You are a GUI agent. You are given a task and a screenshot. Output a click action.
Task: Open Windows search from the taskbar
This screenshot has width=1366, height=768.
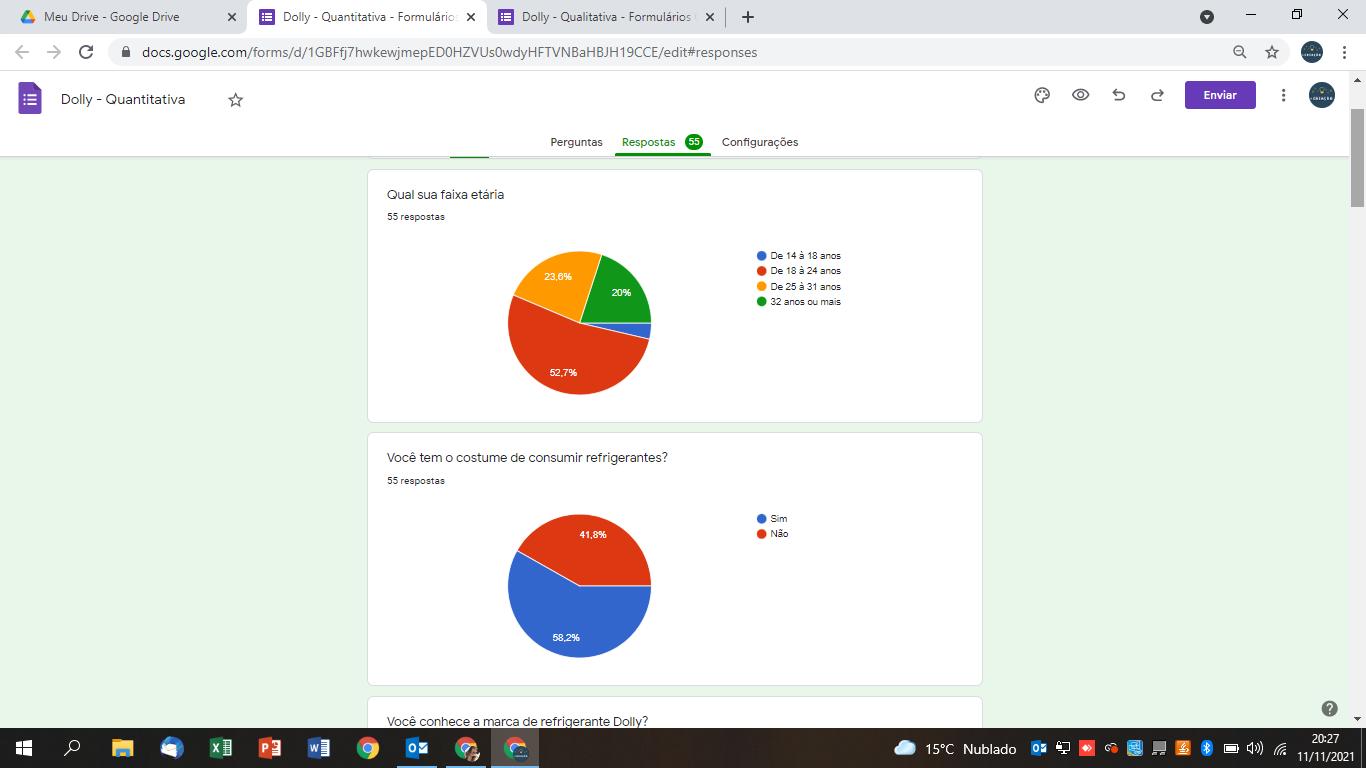(72, 748)
